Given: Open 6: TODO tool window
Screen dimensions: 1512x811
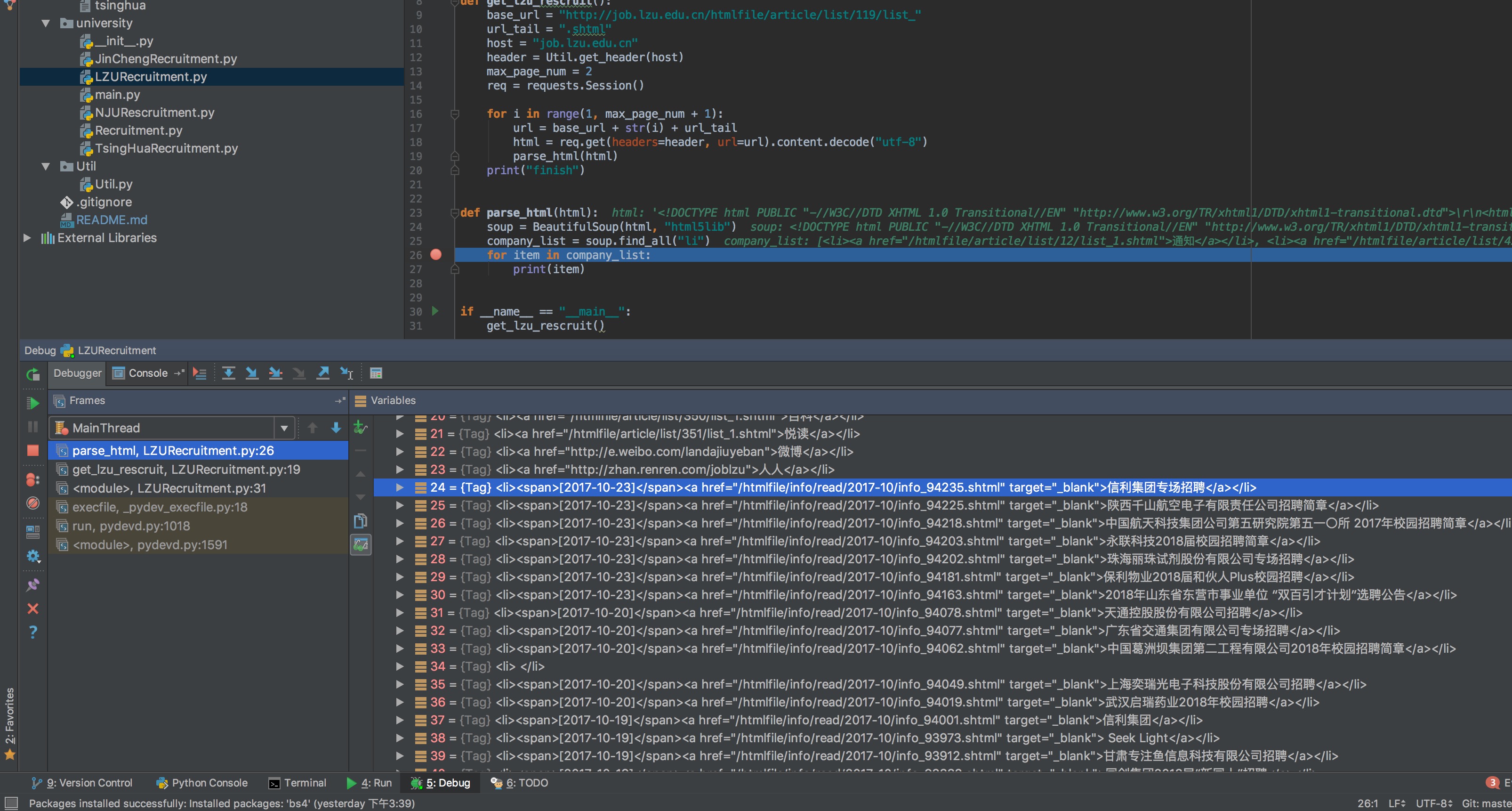Looking at the screenshot, I should point(520,783).
